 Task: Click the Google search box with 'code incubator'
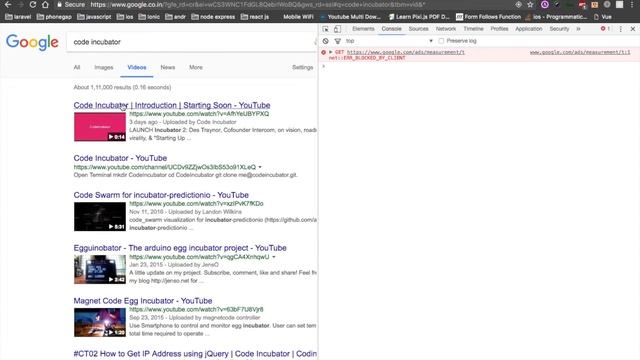click(x=192, y=42)
